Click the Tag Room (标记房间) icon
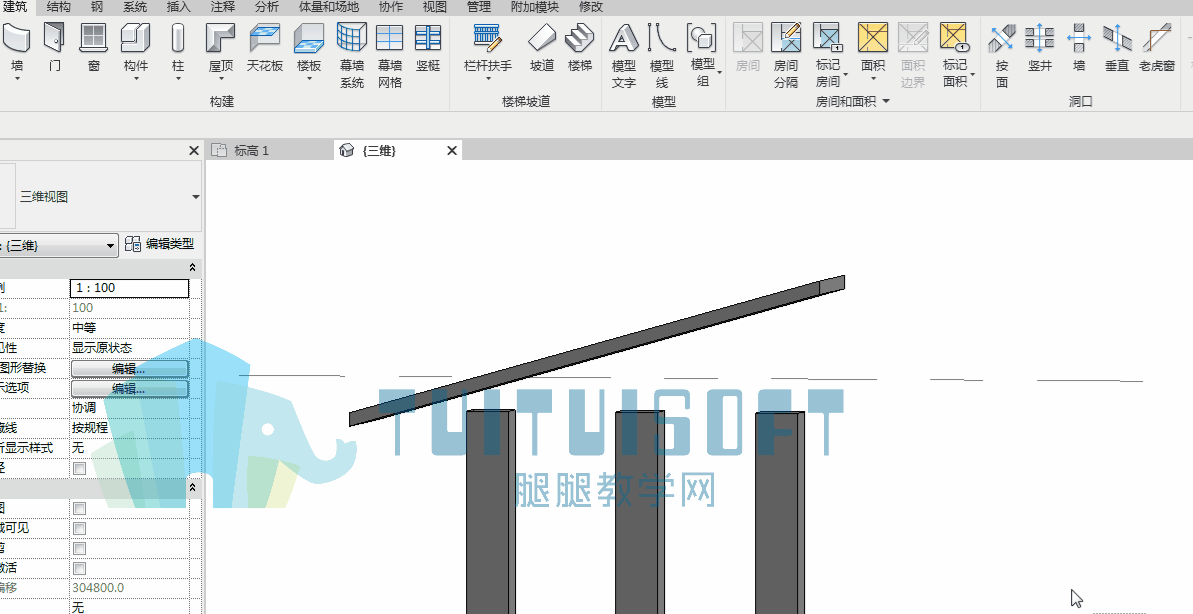The width and height of the screenshot is (1193, 614). [x=827, y=37]
